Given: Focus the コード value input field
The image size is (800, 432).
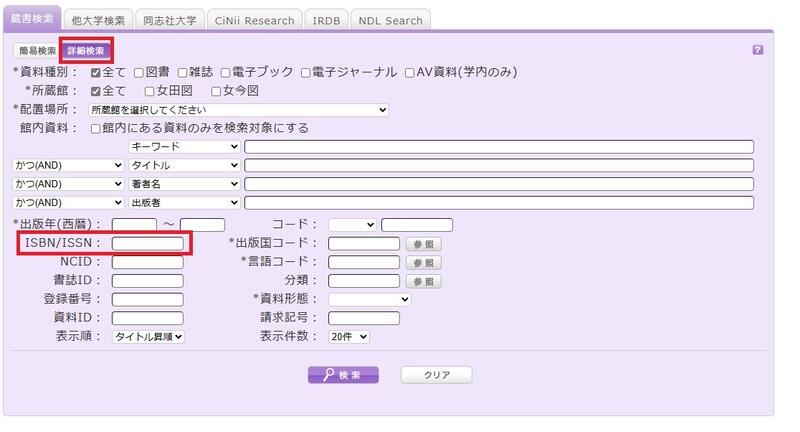Looking at the screenshot, I should (417, 224).
